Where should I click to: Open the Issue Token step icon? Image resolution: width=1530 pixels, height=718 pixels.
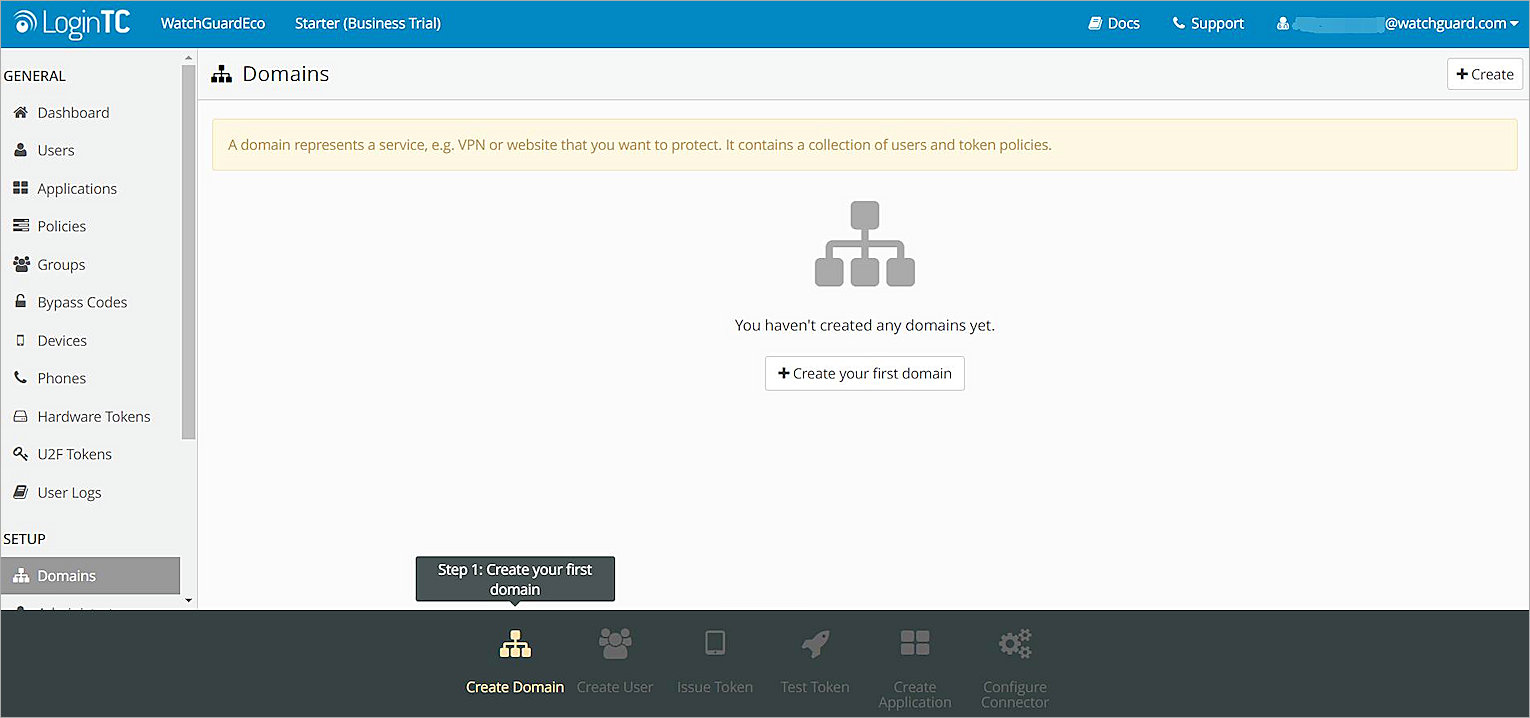coord(715,644)
